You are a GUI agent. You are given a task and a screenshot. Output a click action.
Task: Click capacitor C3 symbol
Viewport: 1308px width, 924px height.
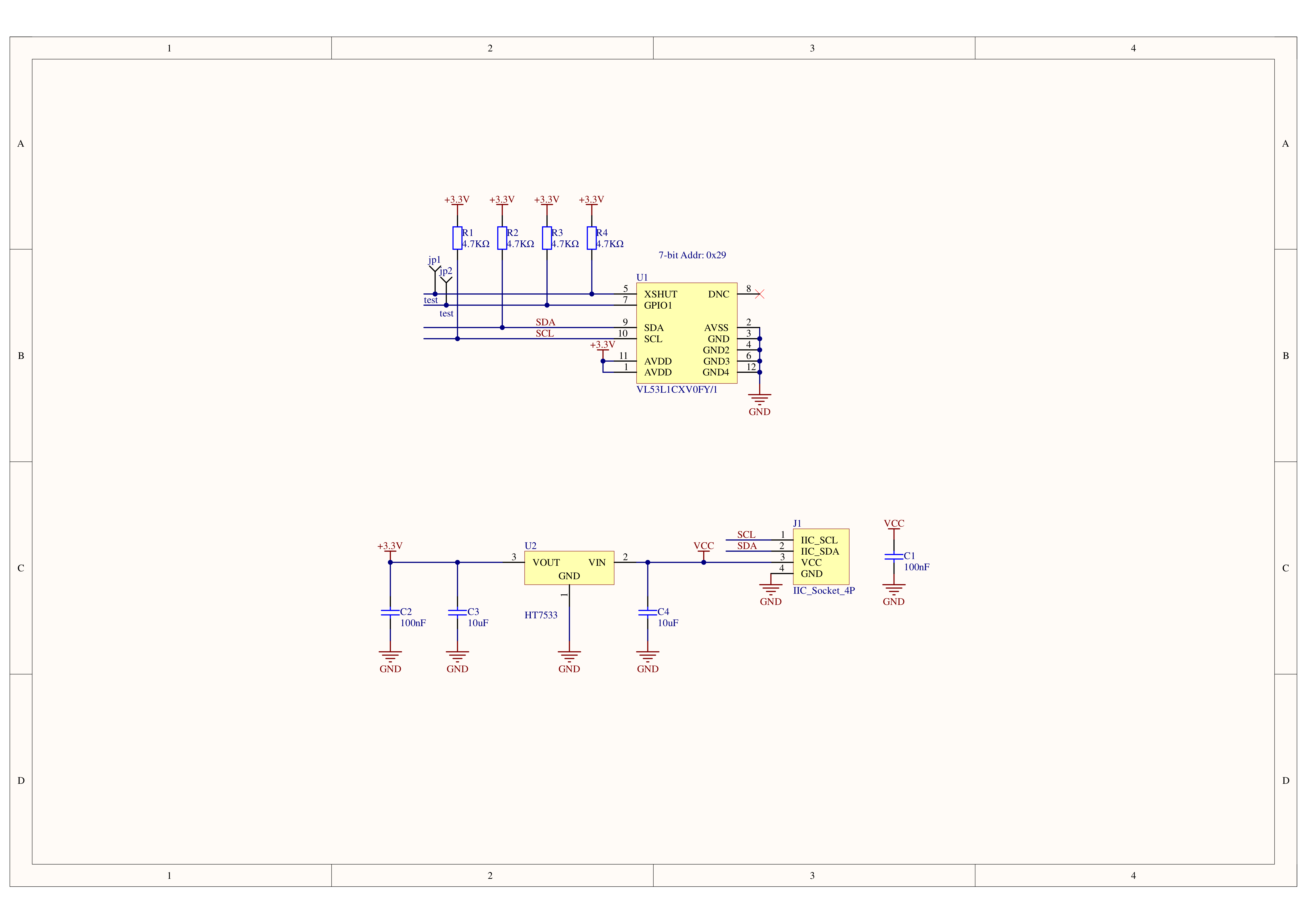point(457,612)
